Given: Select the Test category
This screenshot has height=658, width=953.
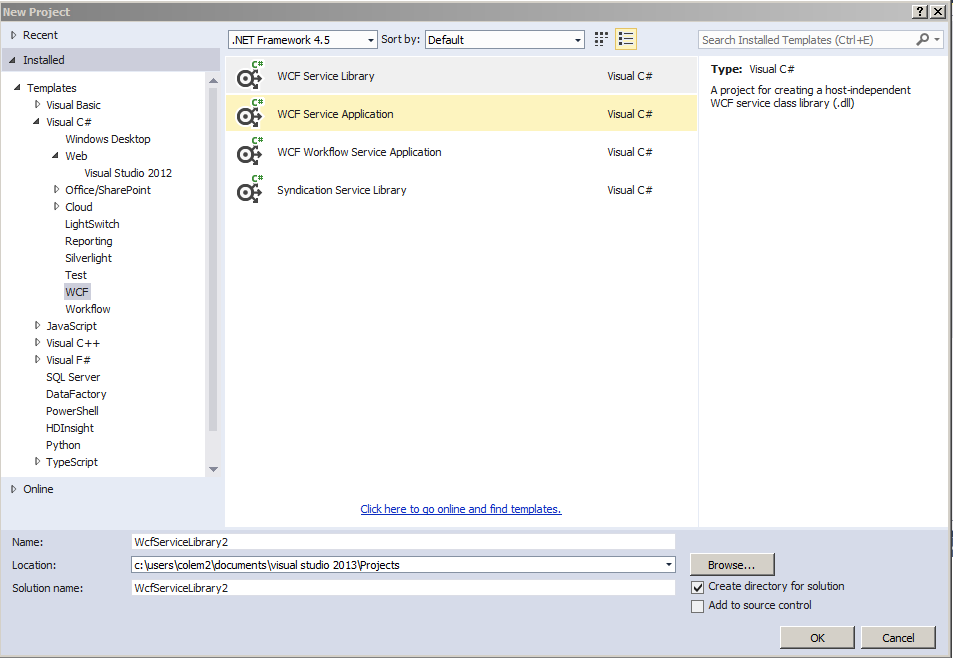Looking at the screenshot, I should click(x=76, y=275).
